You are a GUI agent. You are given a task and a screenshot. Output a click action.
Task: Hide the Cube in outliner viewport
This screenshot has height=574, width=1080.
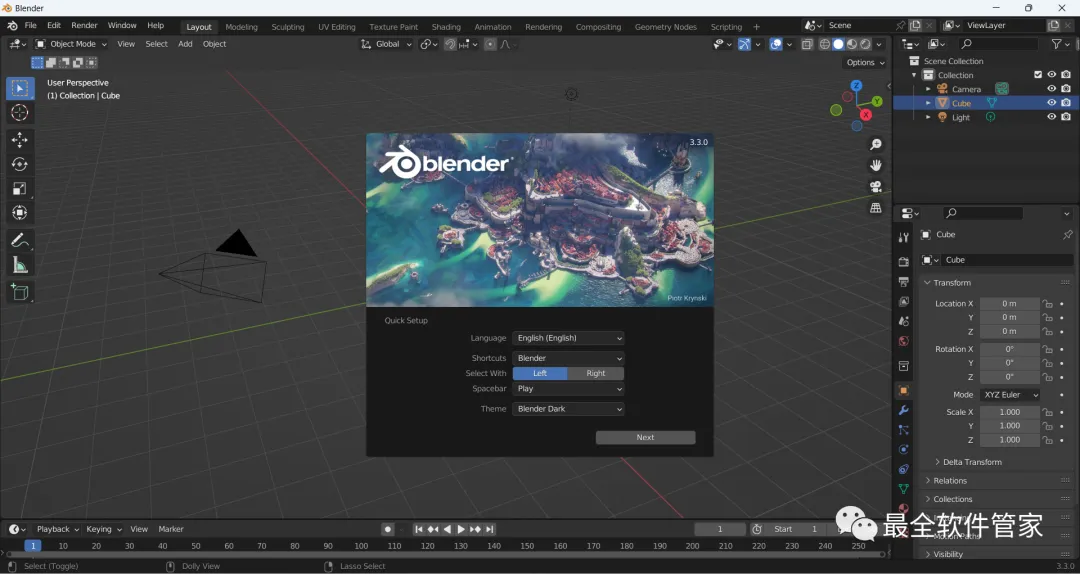tap(1051, 103)
